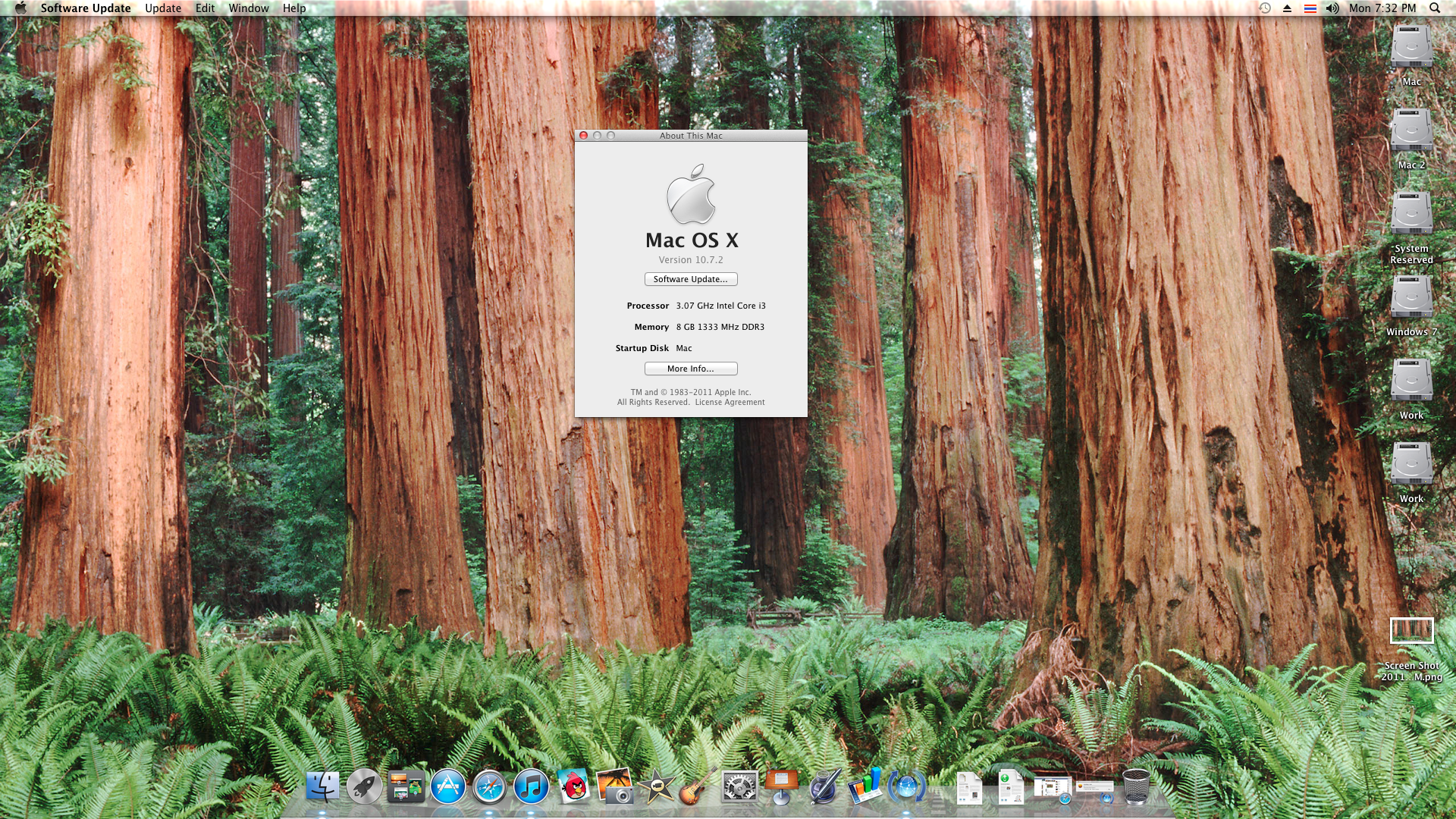Launch Safari from the dock
1456x819 pixels.
point(490,787)
